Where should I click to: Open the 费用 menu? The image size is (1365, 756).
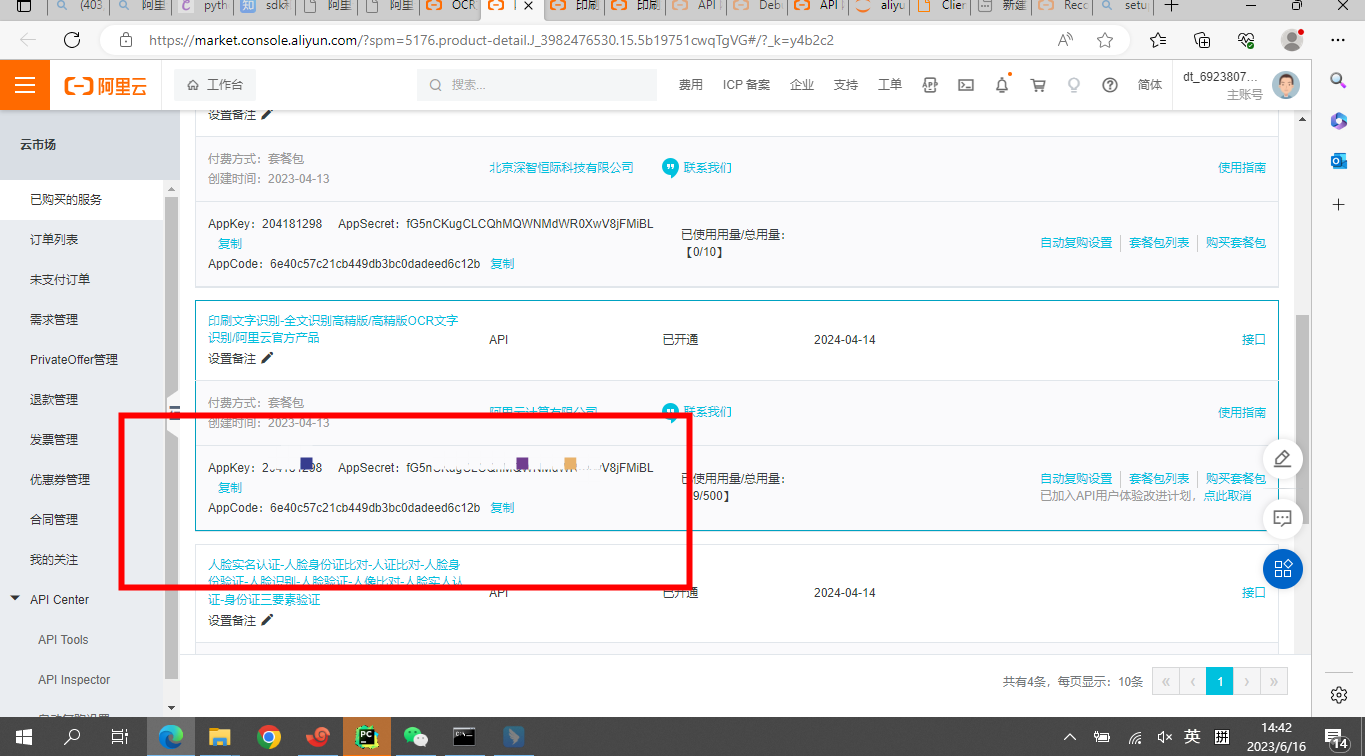(691, 85)
